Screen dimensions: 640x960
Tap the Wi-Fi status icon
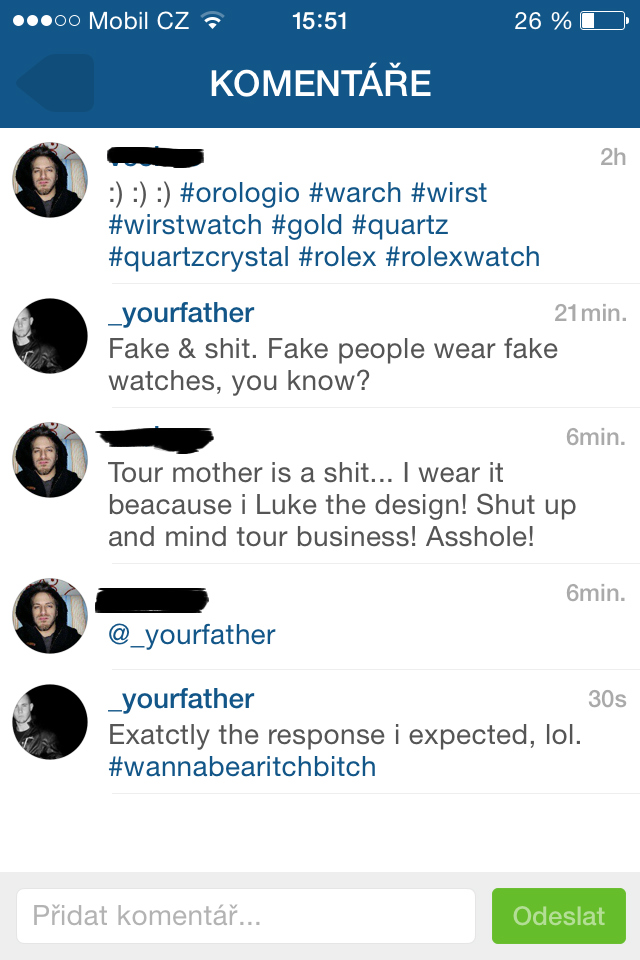point(212,21)
